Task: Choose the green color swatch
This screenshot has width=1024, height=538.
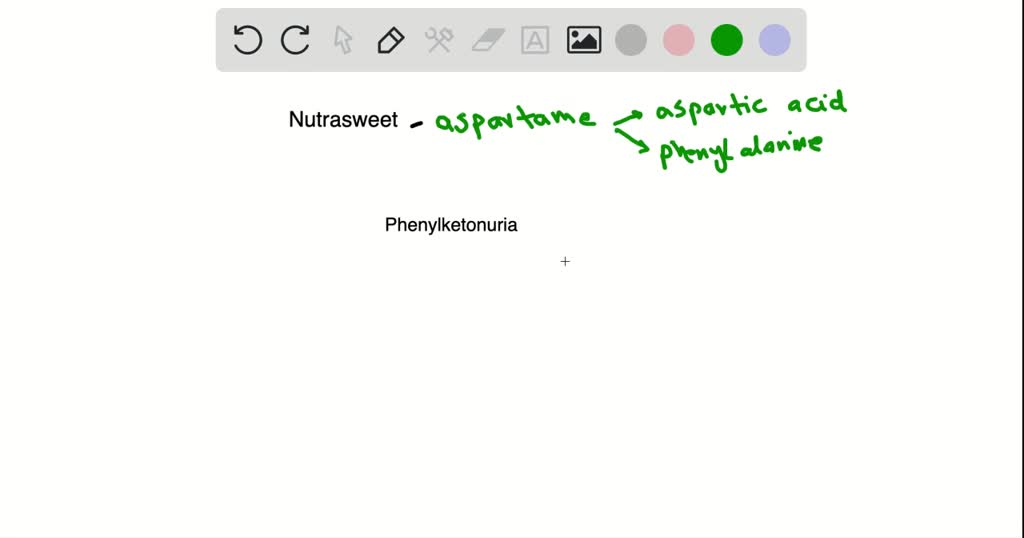Action: [x=727, y=40]
